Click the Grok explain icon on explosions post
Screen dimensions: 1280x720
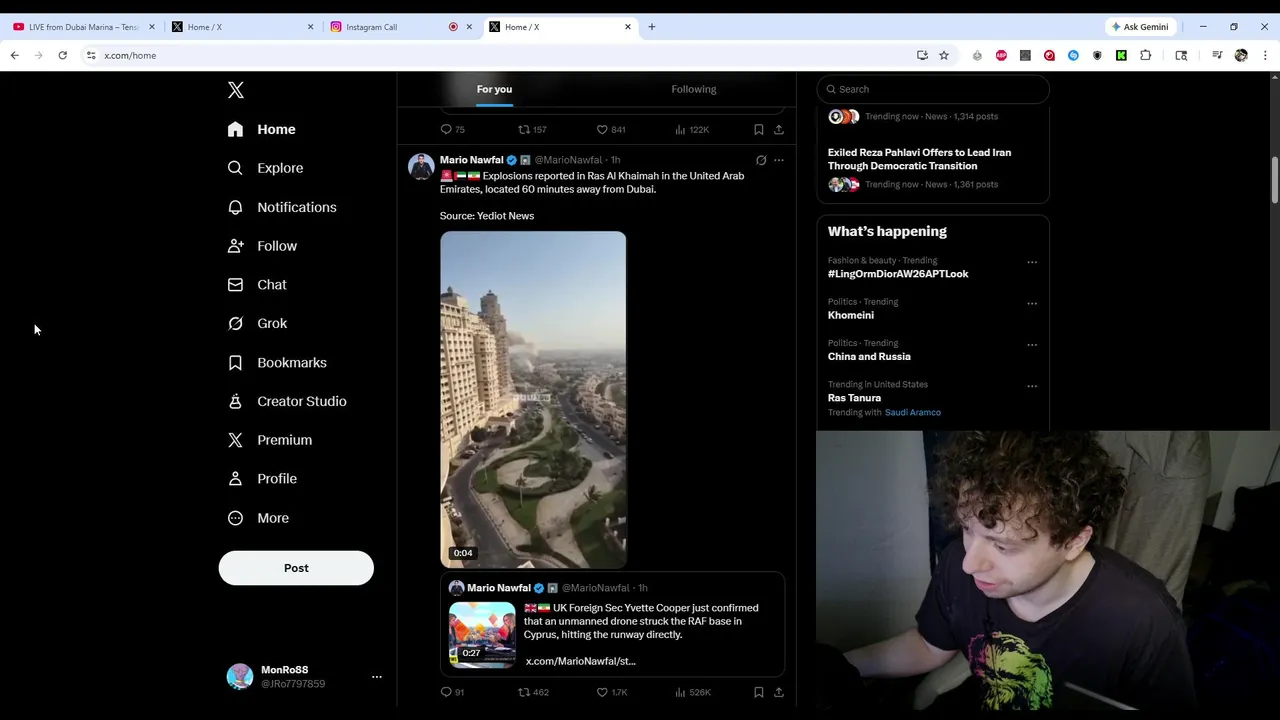[x=761, y=160]
